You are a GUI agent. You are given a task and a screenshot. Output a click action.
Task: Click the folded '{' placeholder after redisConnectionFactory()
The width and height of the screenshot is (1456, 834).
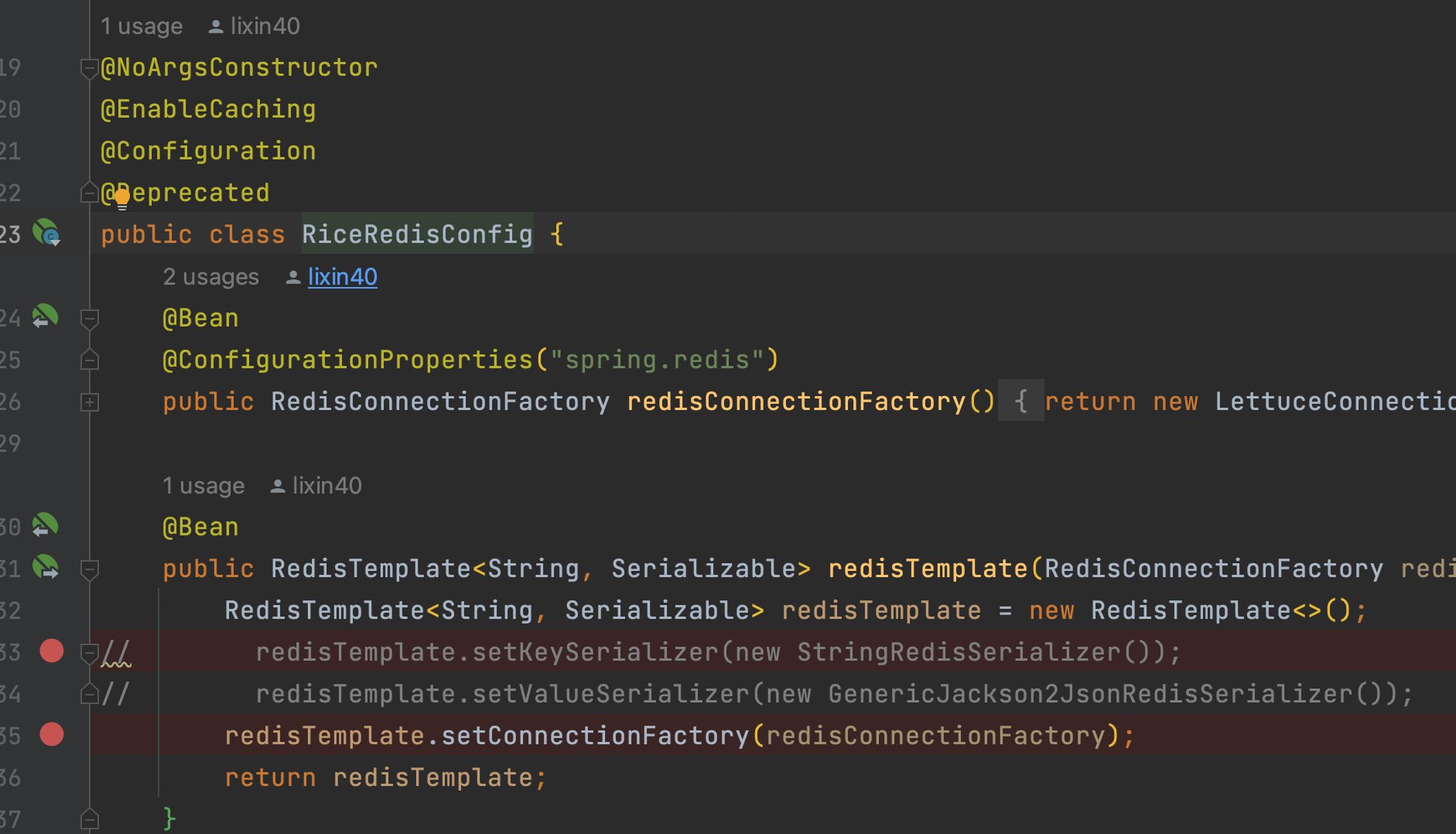click(x=1020, y=401)
